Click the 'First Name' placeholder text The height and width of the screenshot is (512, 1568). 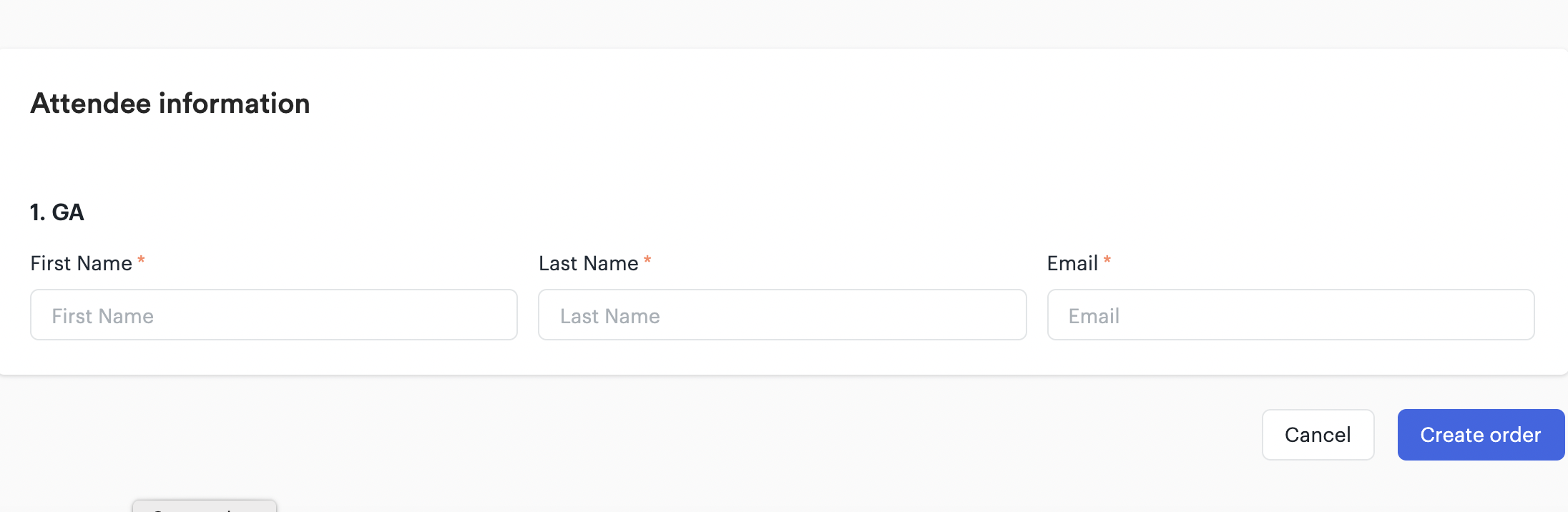tap(103, 316)
